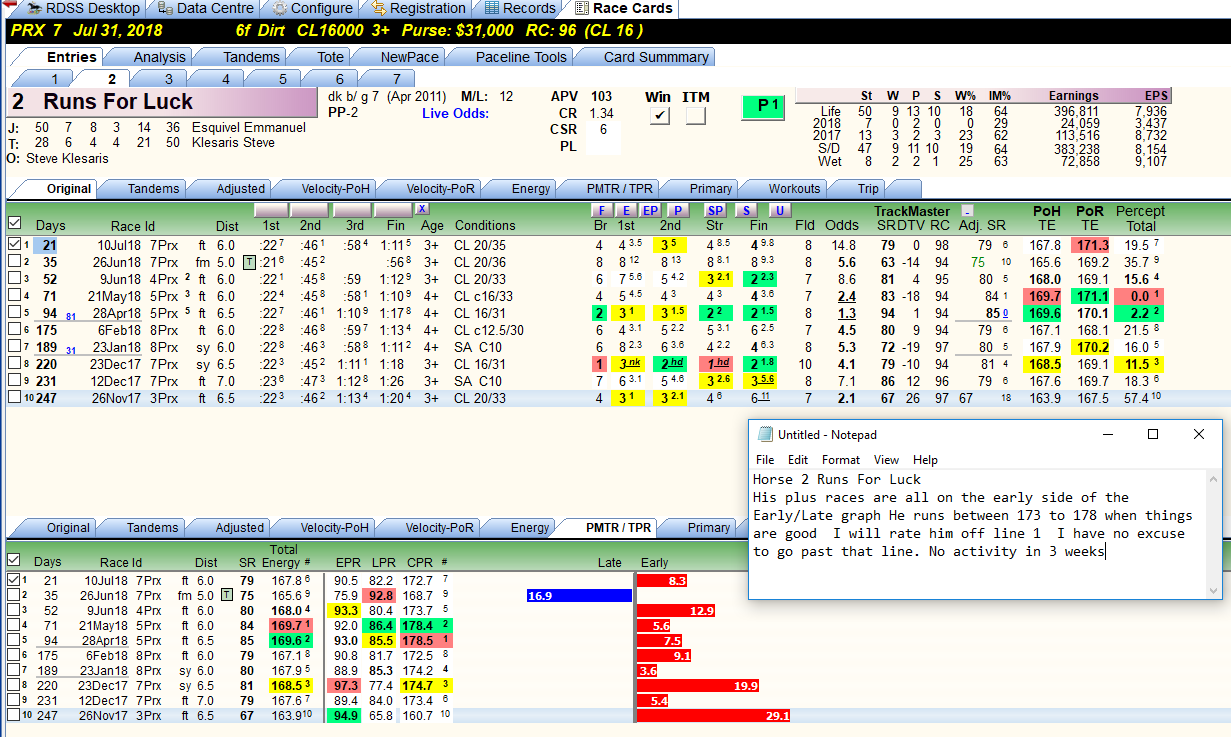
Task: Maximize the Notepad window
Action: point(1153,434)
